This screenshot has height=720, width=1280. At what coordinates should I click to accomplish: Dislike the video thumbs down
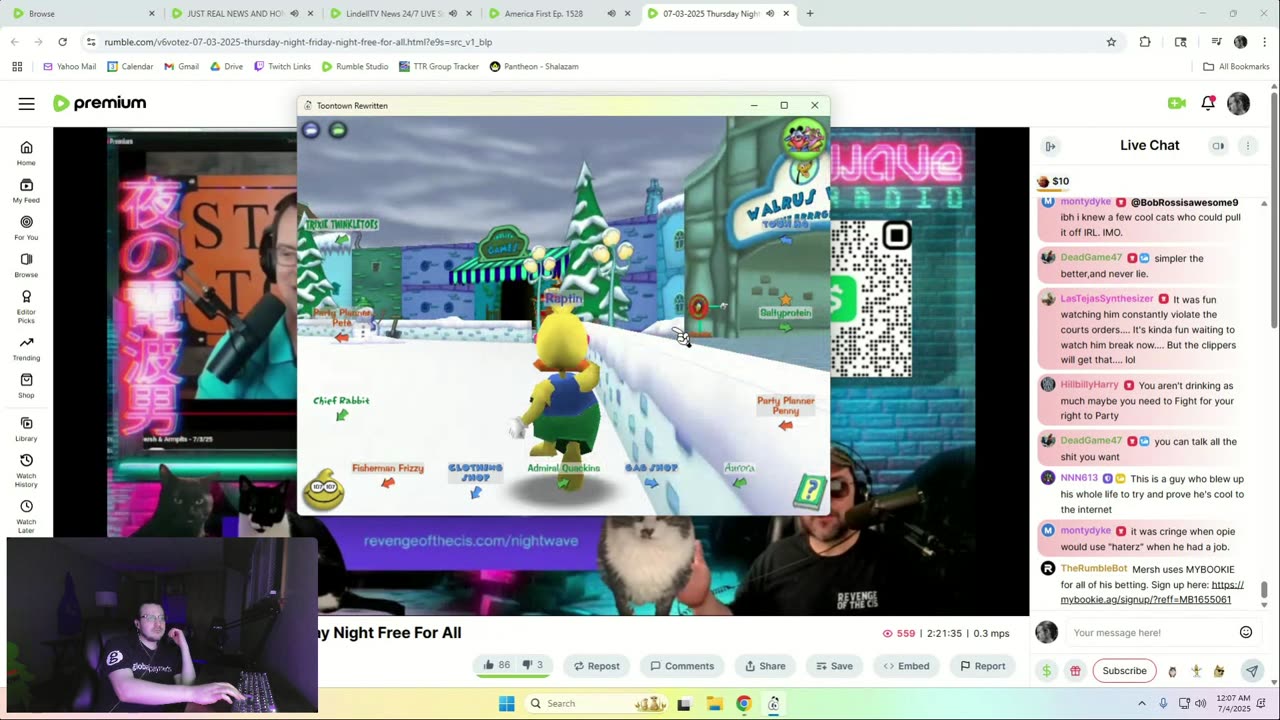pos(532,665)
